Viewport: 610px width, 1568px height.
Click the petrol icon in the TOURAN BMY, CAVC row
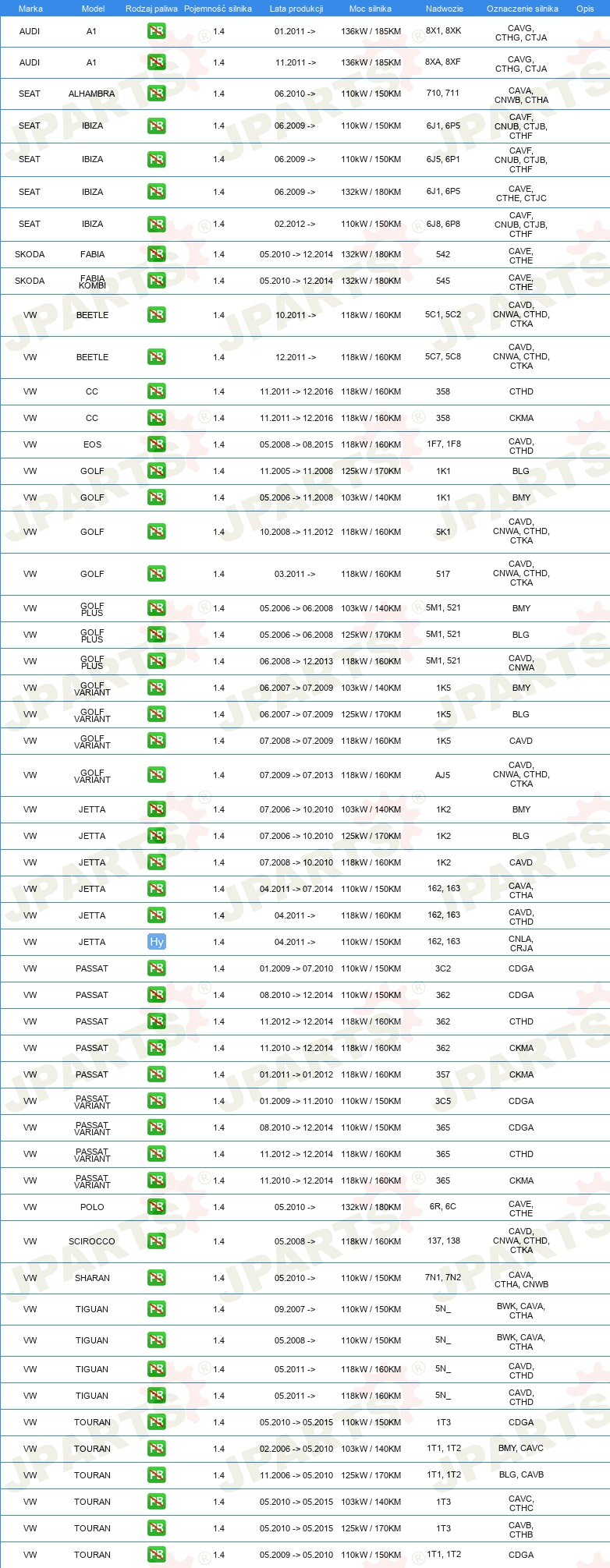click(x=156, y=1449)
